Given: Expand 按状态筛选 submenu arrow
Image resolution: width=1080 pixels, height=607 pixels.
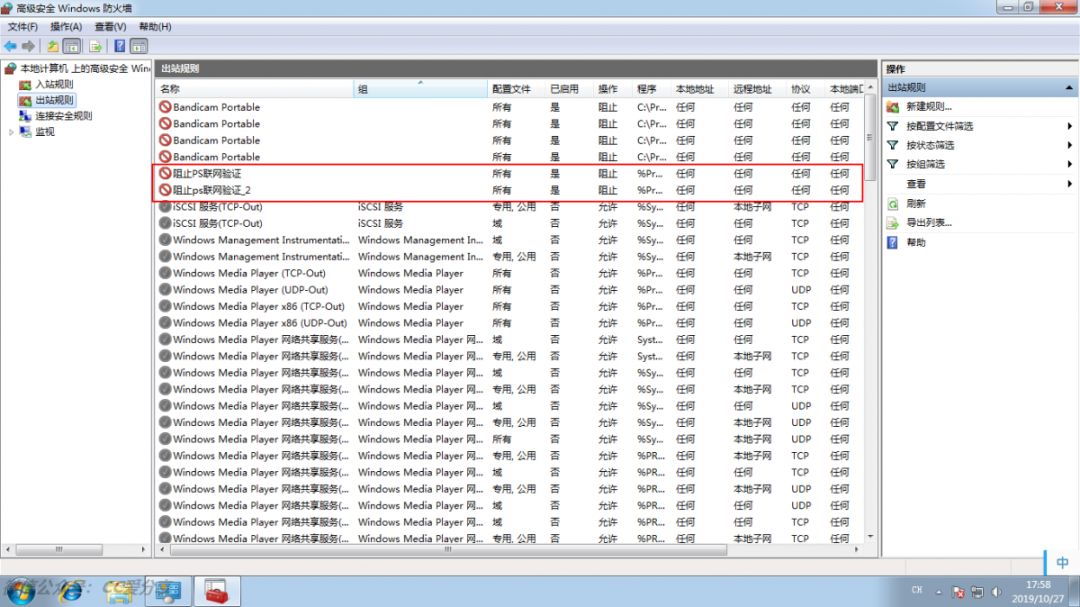Looking at the screenshot, I should click(x=1069, y=145).
